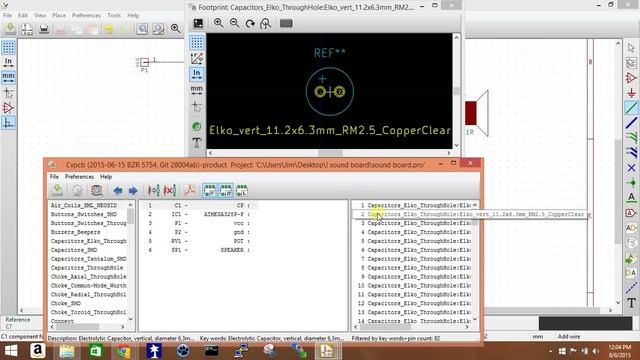Select Place text tool at toolbar bottom
This screenshot has width=640, height=360.
coord(631,302)
